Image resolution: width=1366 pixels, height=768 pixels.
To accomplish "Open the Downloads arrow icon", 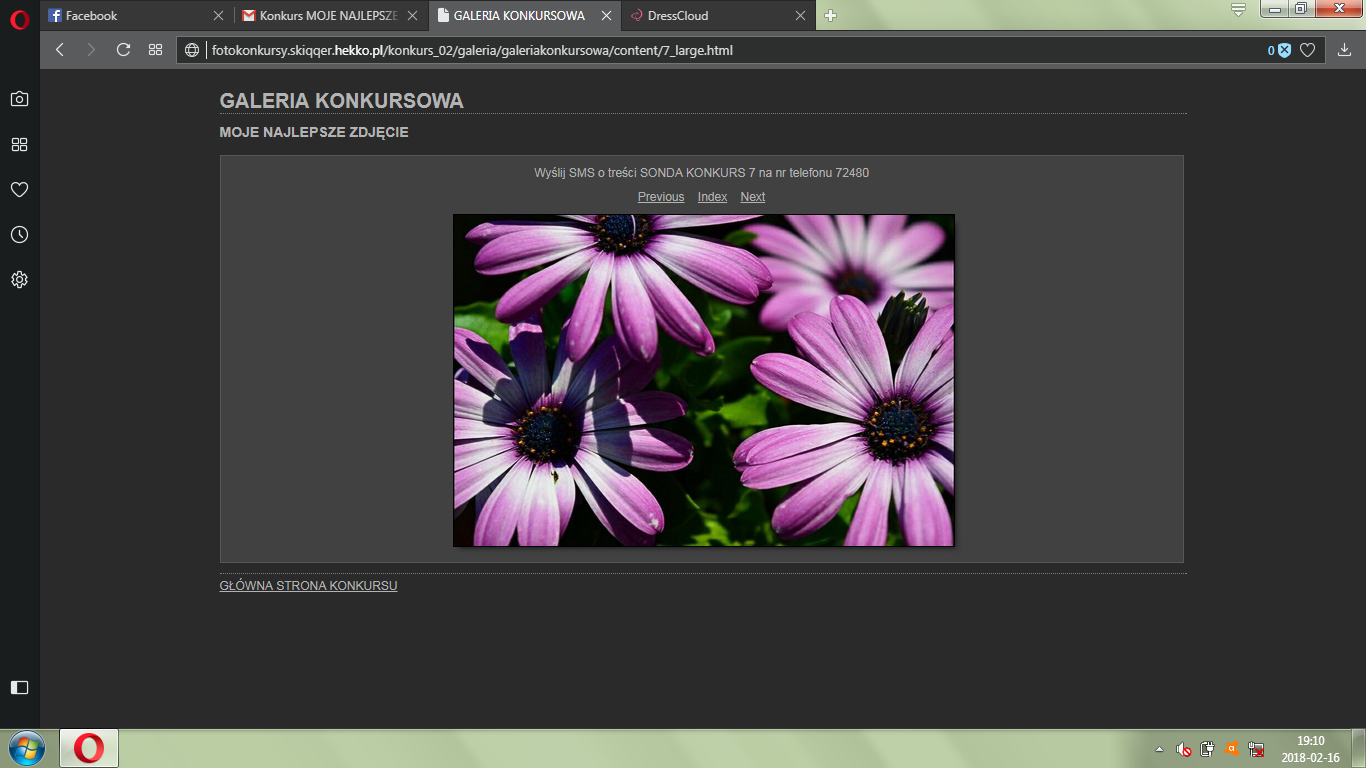I will [x=1344, y=50].
